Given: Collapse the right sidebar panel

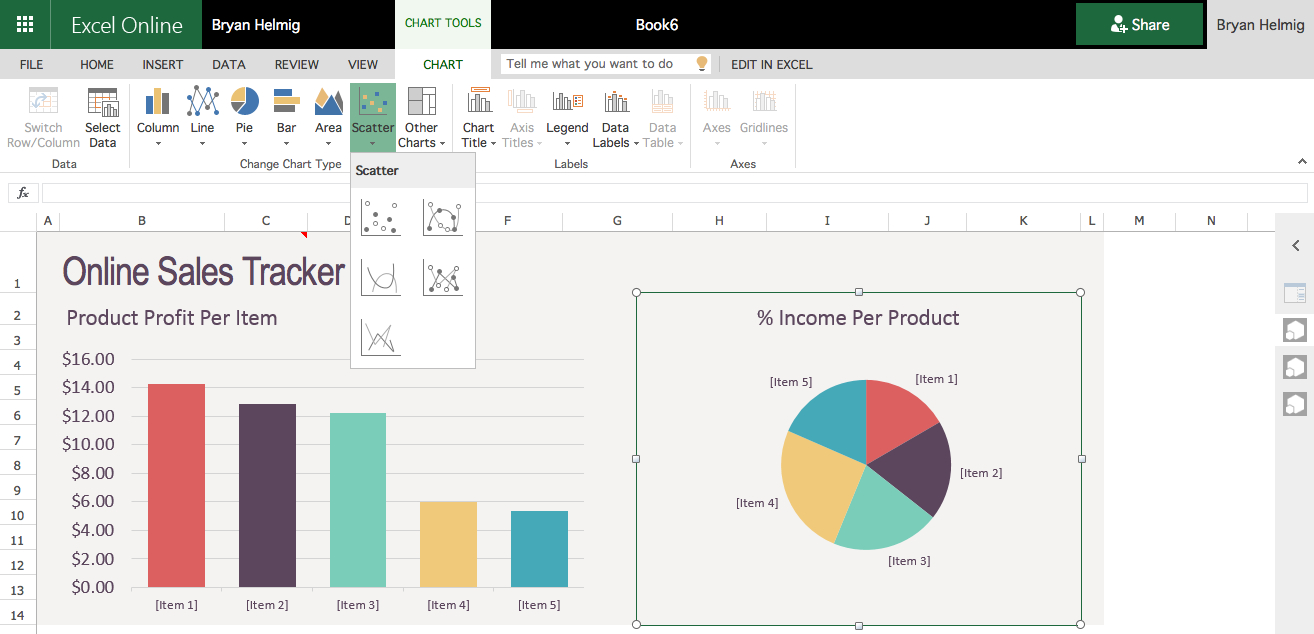Looking at the screenshot, I should (1295, 244).
